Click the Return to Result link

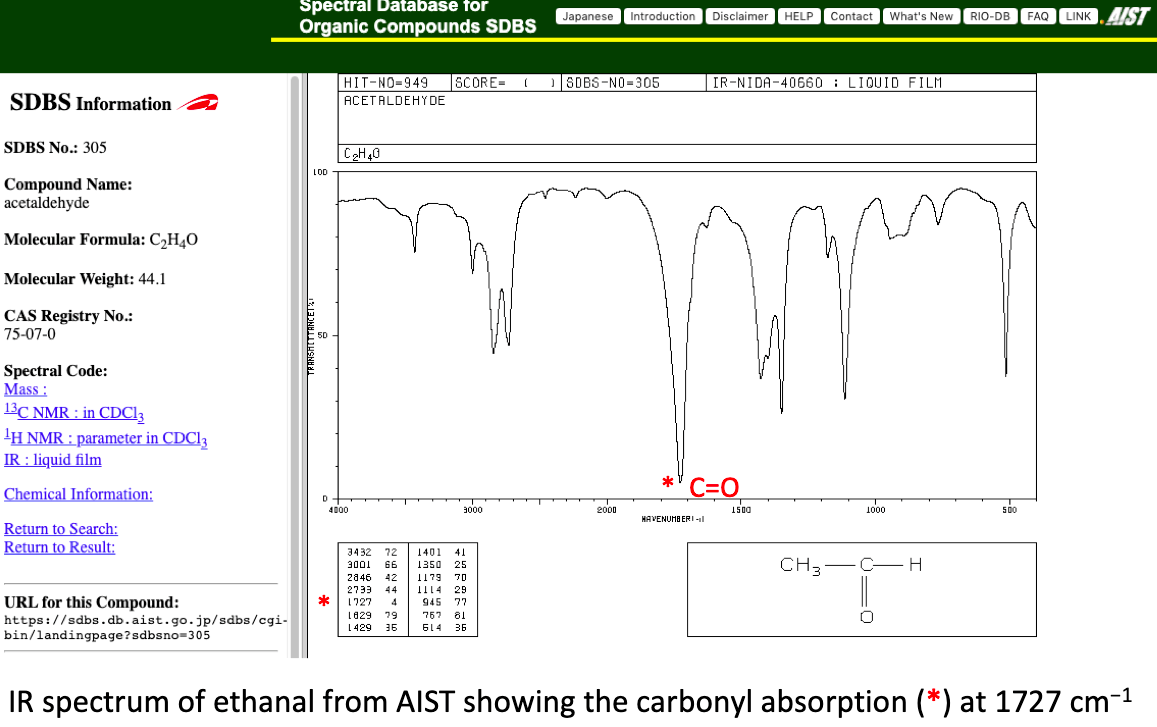click(59, 547)
